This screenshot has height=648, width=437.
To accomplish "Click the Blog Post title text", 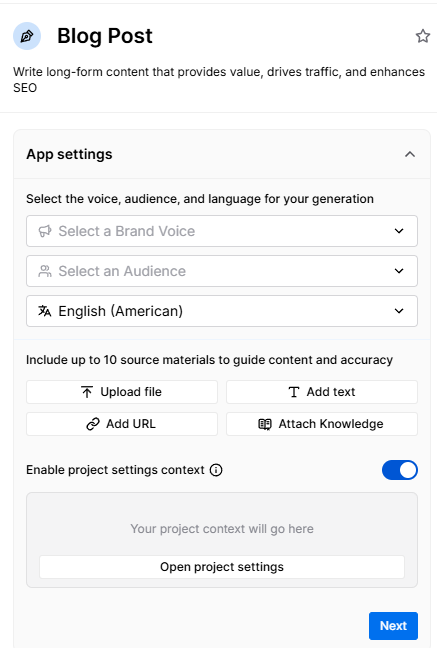I will click(105, 36).
